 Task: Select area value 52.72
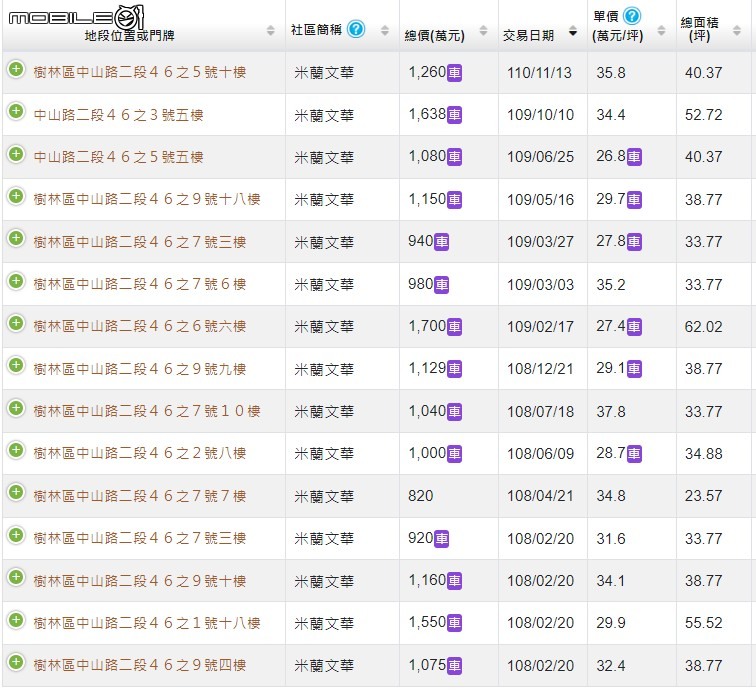coord(703,115)
